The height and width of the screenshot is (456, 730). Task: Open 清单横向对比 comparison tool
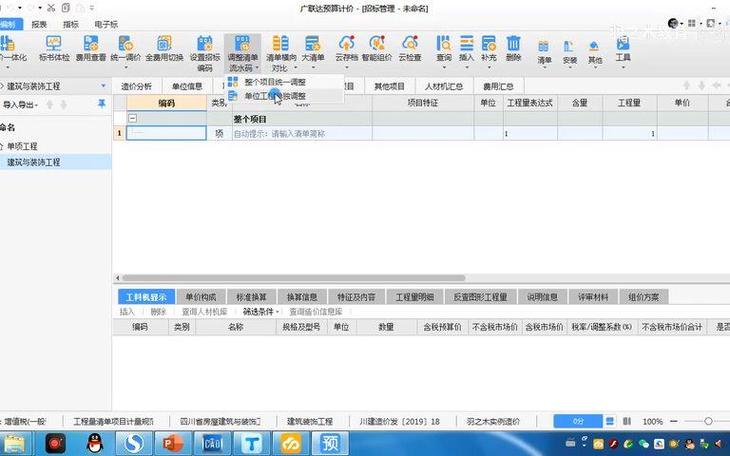coord(281,53)
